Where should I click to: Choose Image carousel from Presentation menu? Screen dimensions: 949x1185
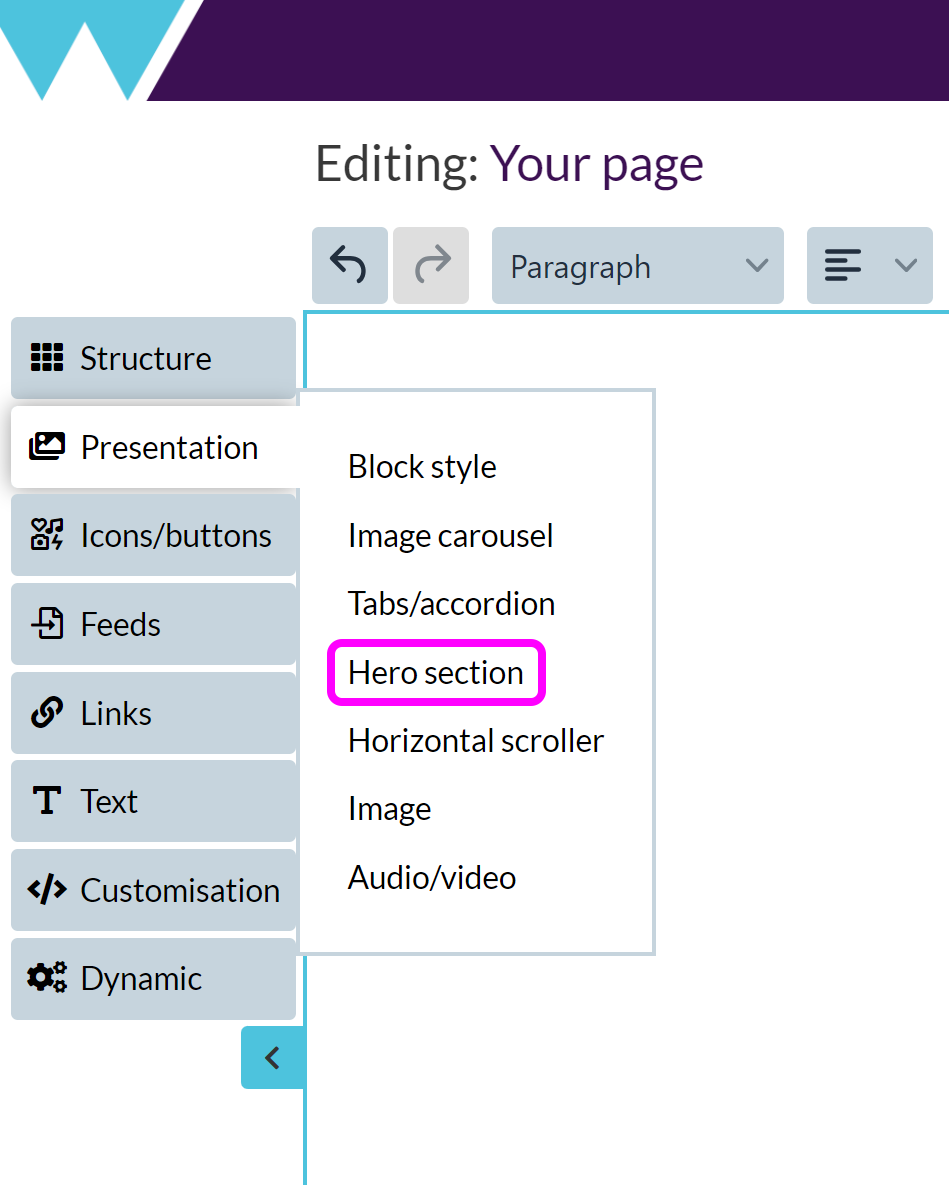(450, 536)
